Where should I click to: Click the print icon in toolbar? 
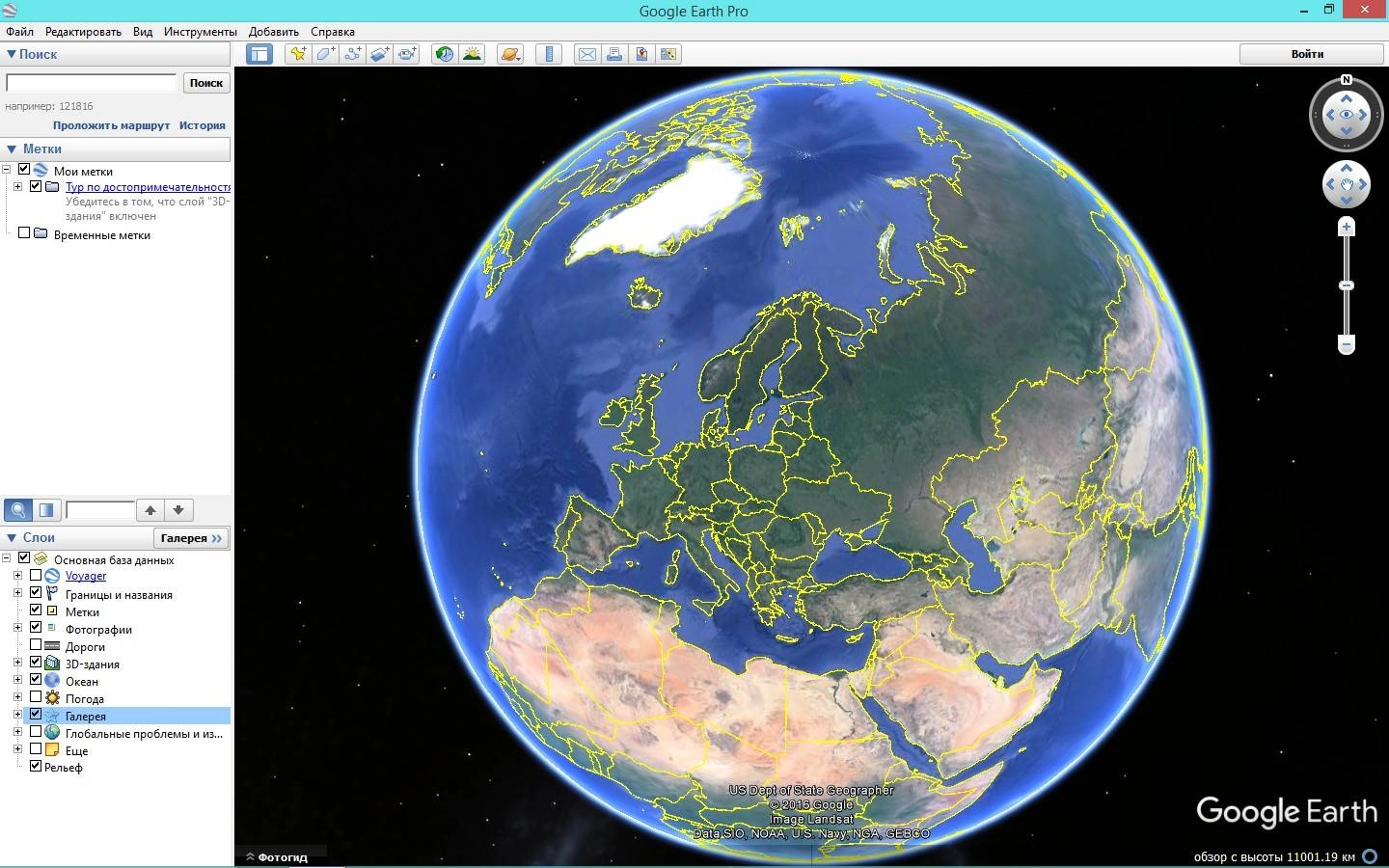(x=613, y=54)
